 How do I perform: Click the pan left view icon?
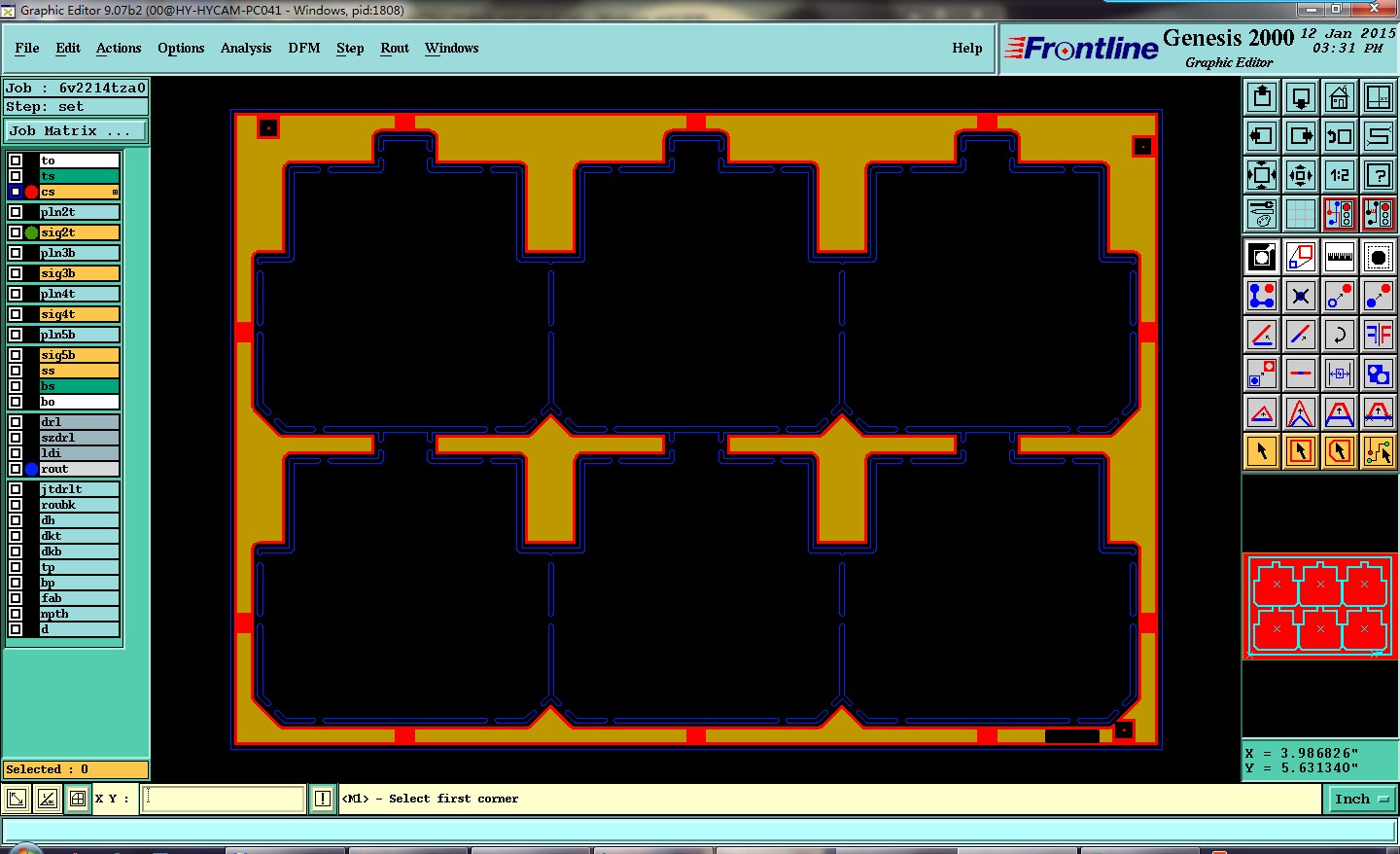[x=1262, y=136]
